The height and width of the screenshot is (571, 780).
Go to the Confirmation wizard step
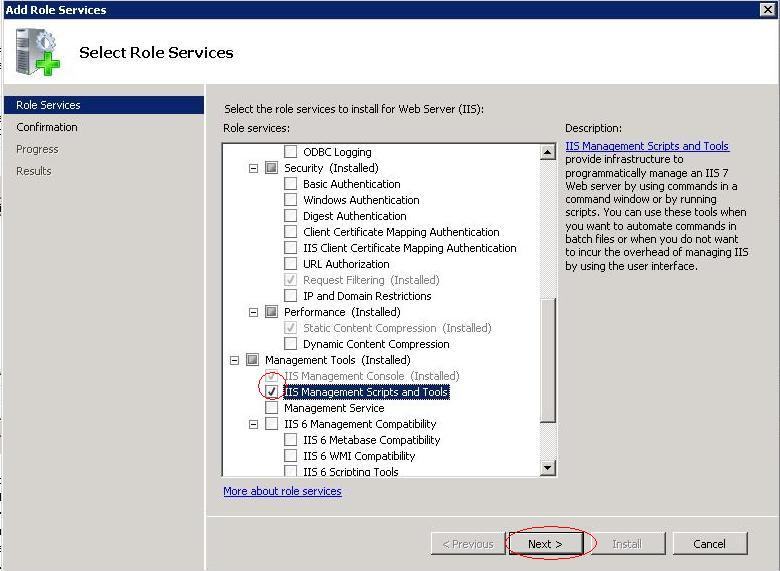tap(47, 127)
